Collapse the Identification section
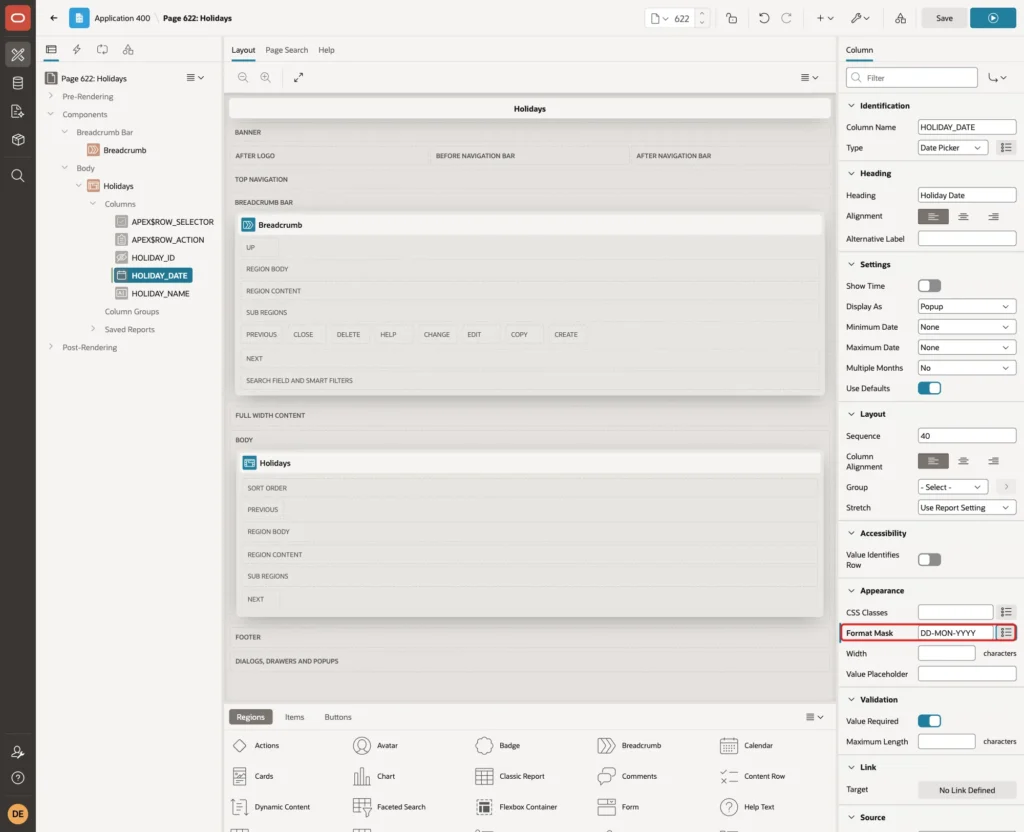 pyautogui.click(x=851, y=106)
